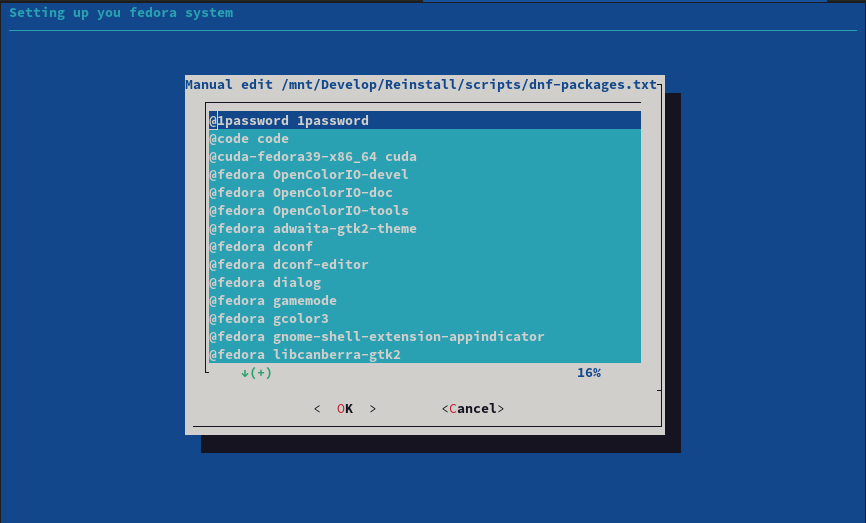Select line '@fedora OpenColorIO-doc'
Viewport: 866px width, 523px height.
tap(425, 193)
